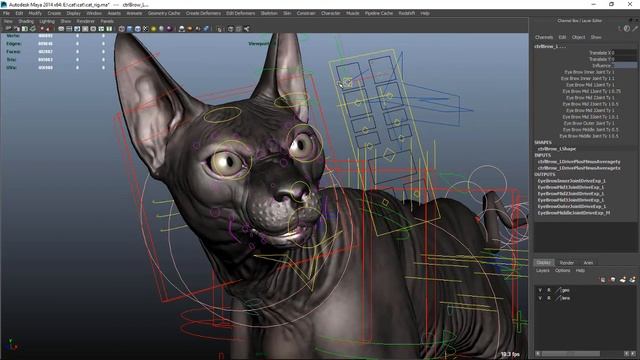The height and width of the screenshot is (360, 640).
Task: Click the smooth shade all cube icon
Action: click(129, 29)
